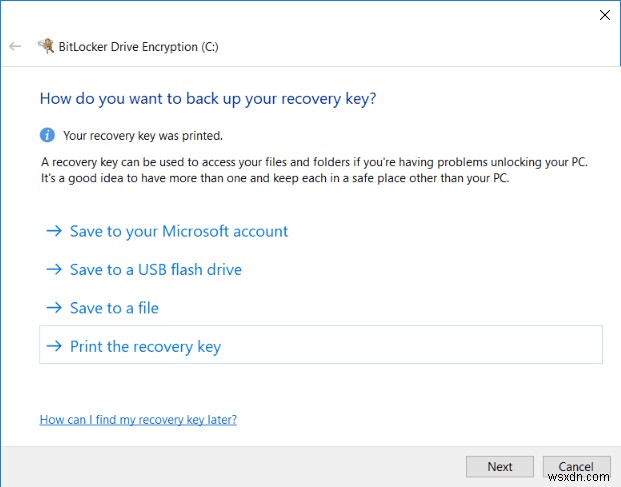Click the arrow beside Save to a file
The width and height of the screenshot is (621, 487).
54,308
